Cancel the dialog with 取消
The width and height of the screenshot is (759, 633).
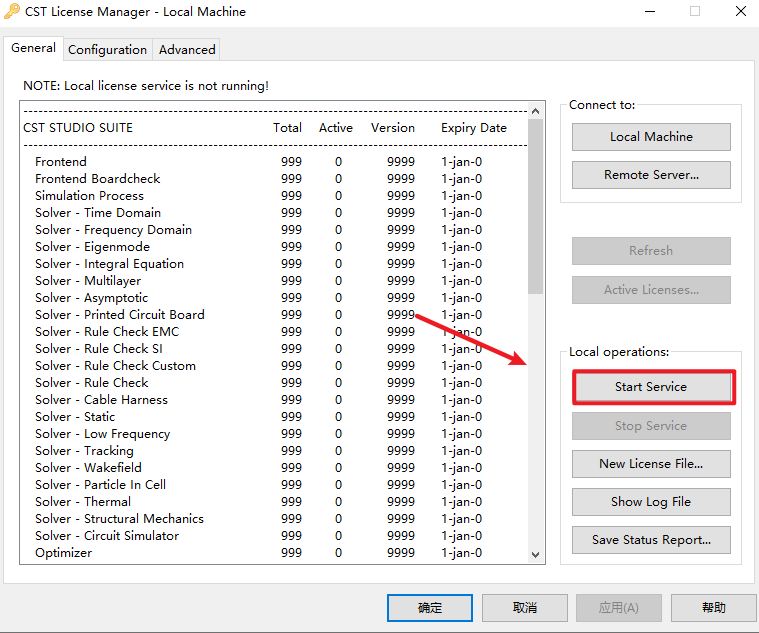(524, 607)
